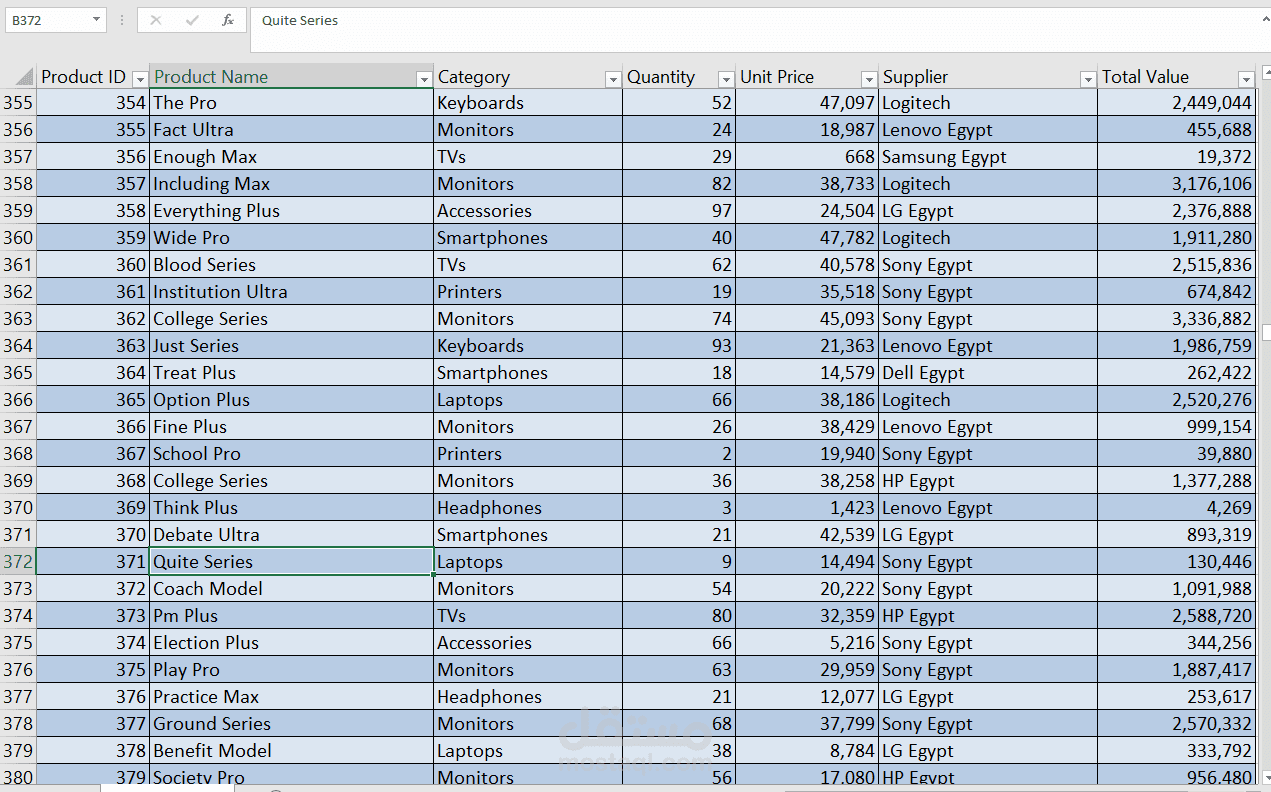Select cell 'Practice Max'
The image size is (1271, 792).
(291, 697)
